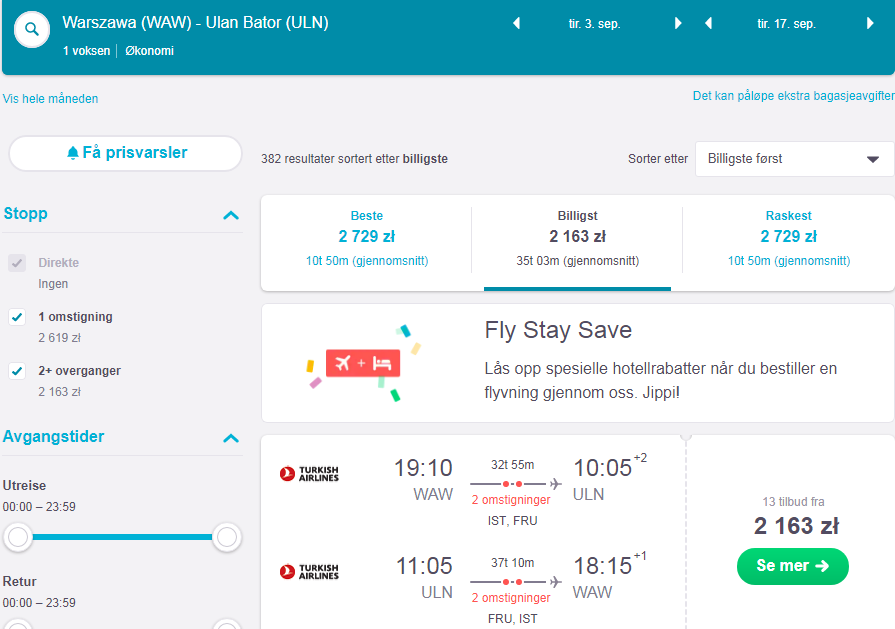The image size is (895, 629).
Task: Switch to the Beste tab
Action: tap(366, 238)
